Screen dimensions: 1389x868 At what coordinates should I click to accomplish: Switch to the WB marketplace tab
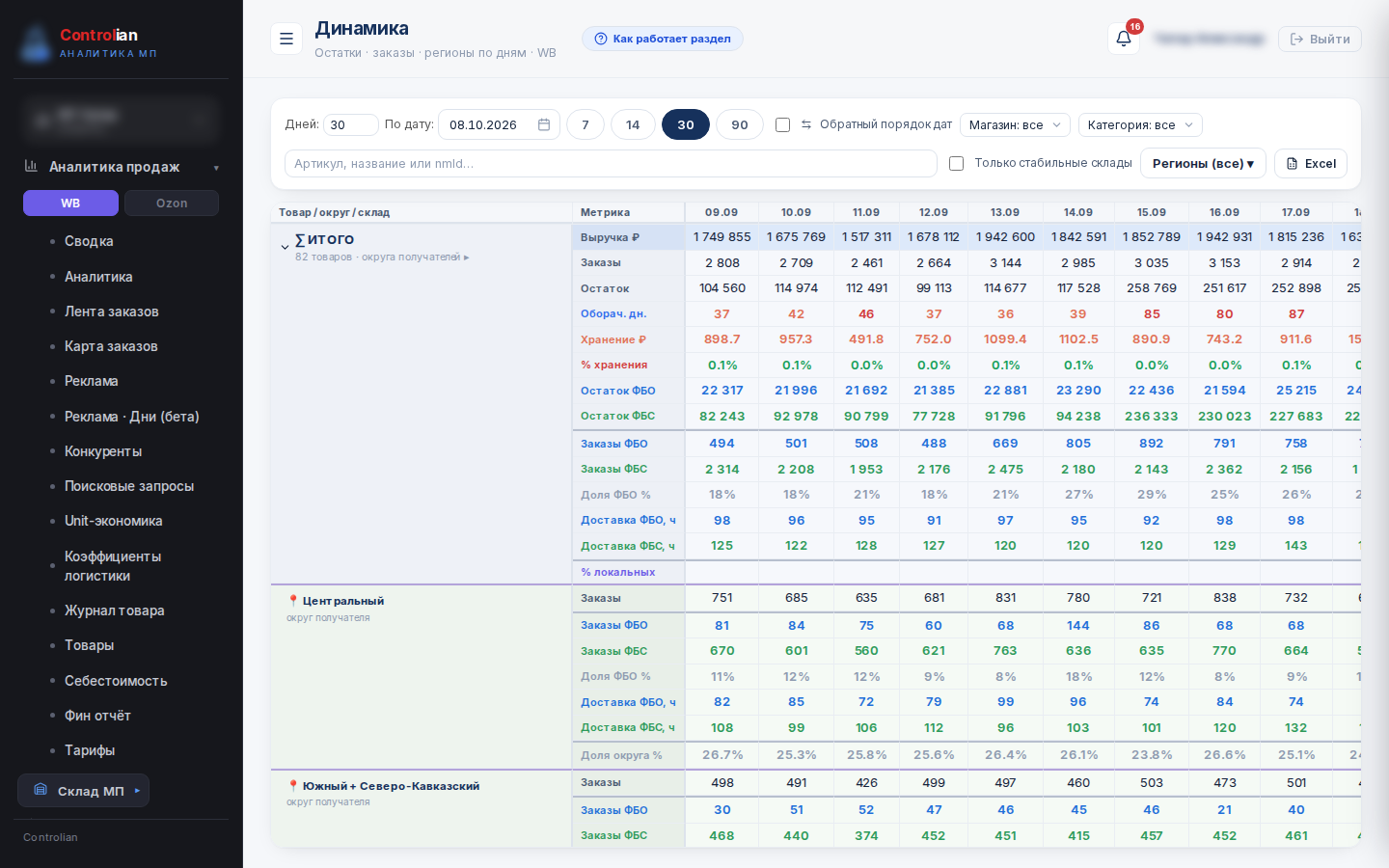click(x=70, y=203)
